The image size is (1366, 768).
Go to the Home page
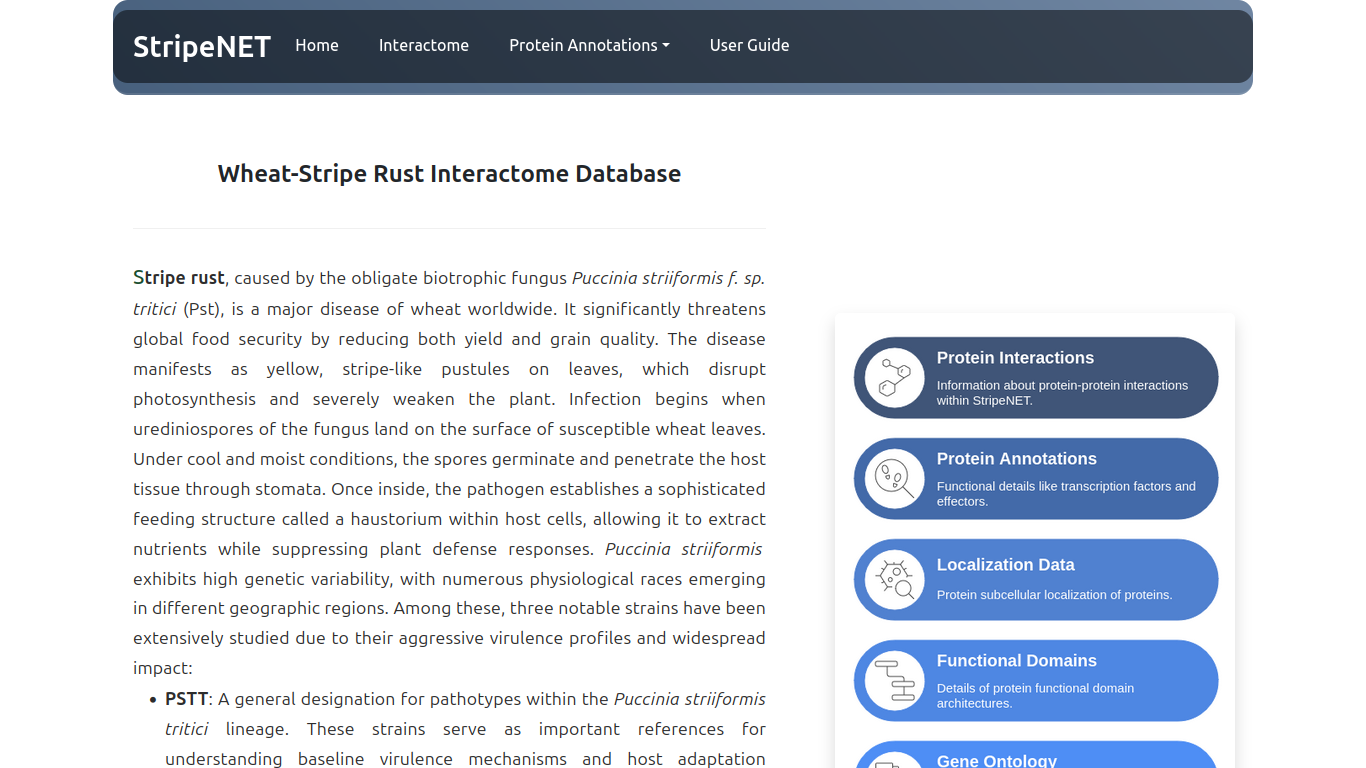tap(317, 45)
